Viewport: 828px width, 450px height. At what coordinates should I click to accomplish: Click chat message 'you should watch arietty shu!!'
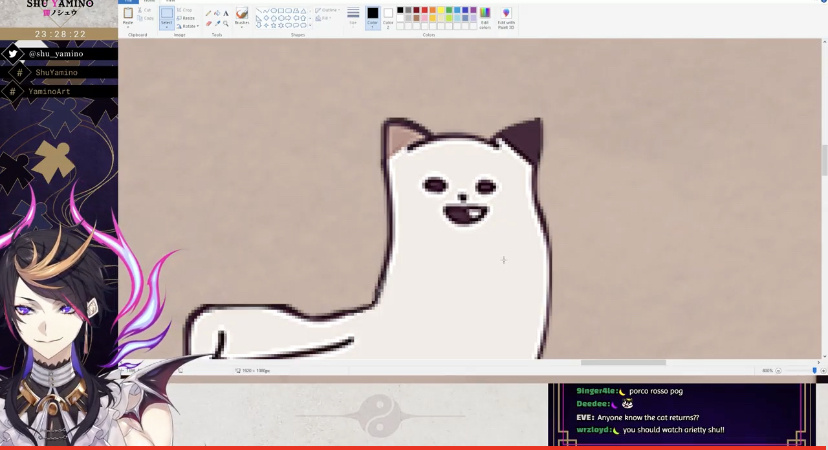pos(673,430)
